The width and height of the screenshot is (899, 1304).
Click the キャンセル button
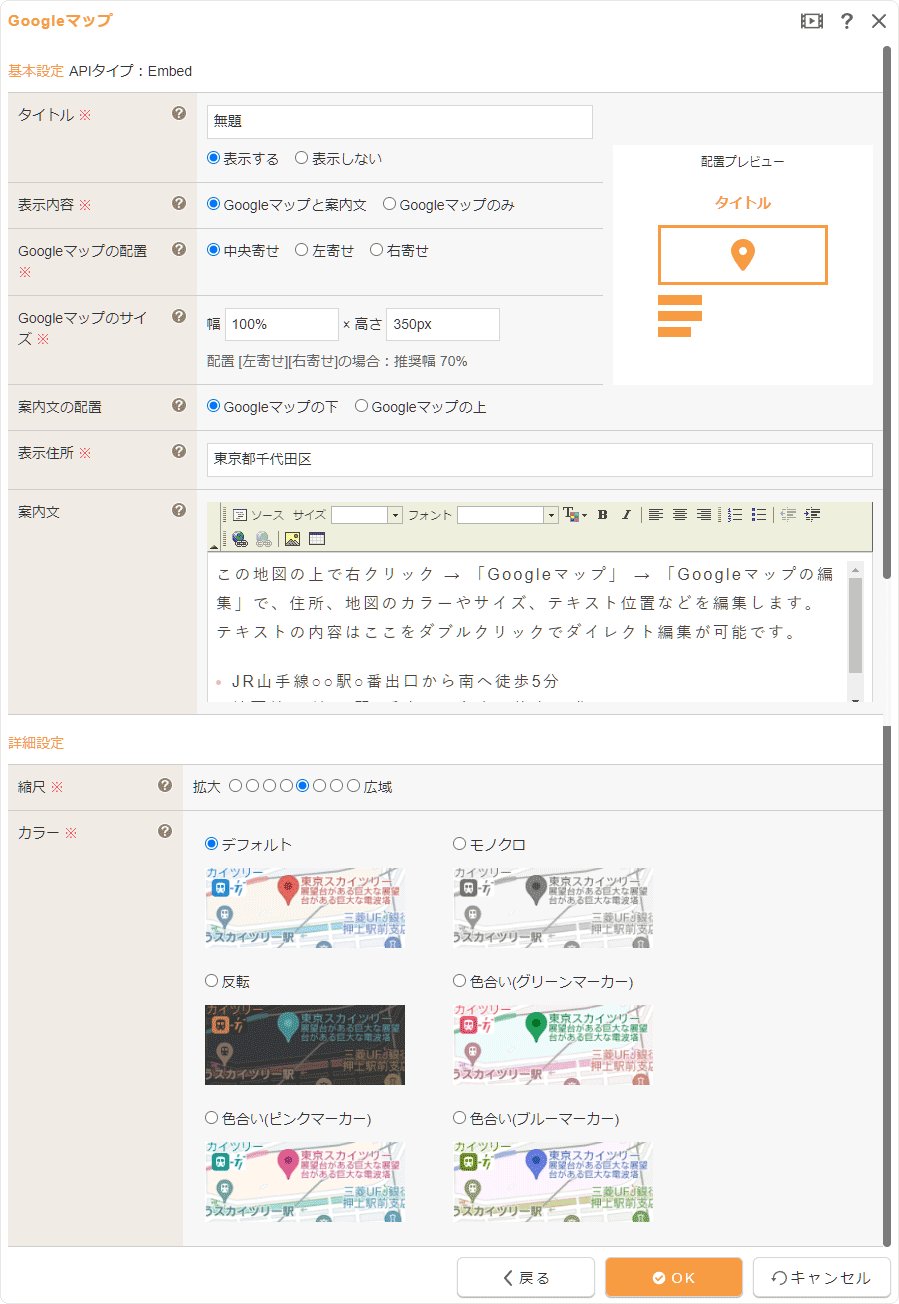822,1277
